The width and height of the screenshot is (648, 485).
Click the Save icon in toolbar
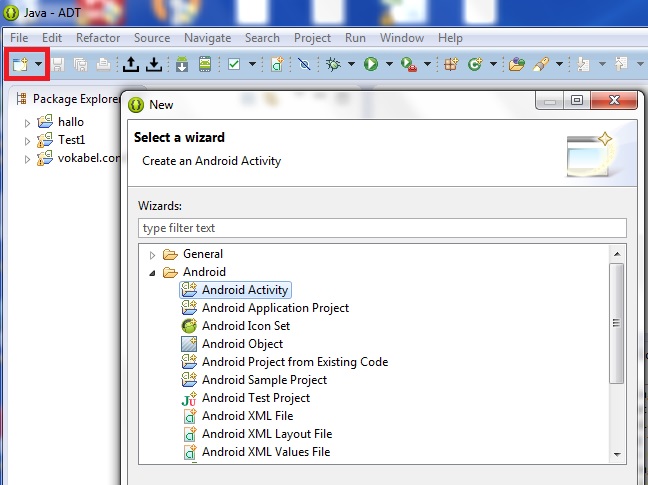pyautogui.click(x=58, y=64)
